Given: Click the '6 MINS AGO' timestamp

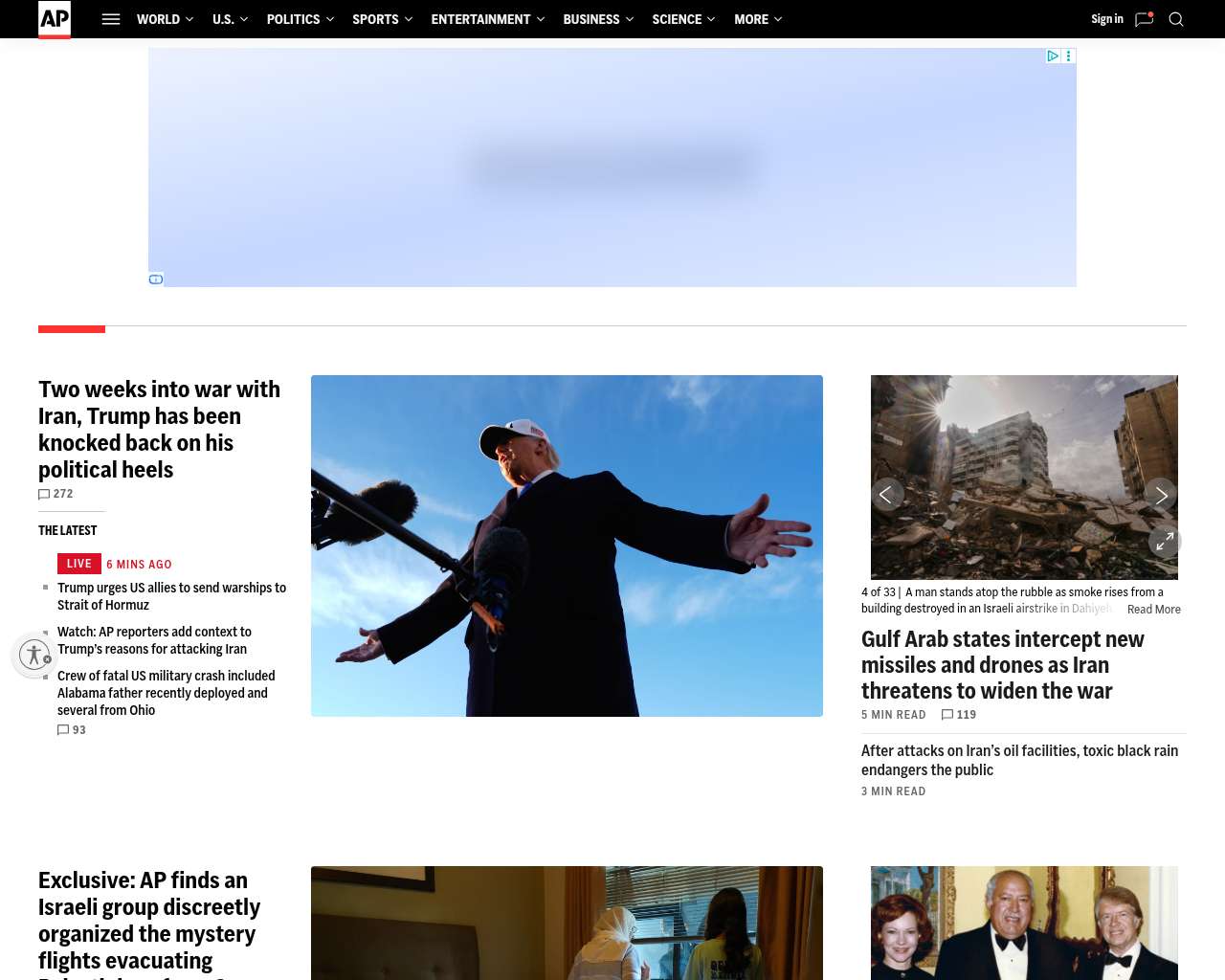Looking at the screenshot, I should click(139, 565).
